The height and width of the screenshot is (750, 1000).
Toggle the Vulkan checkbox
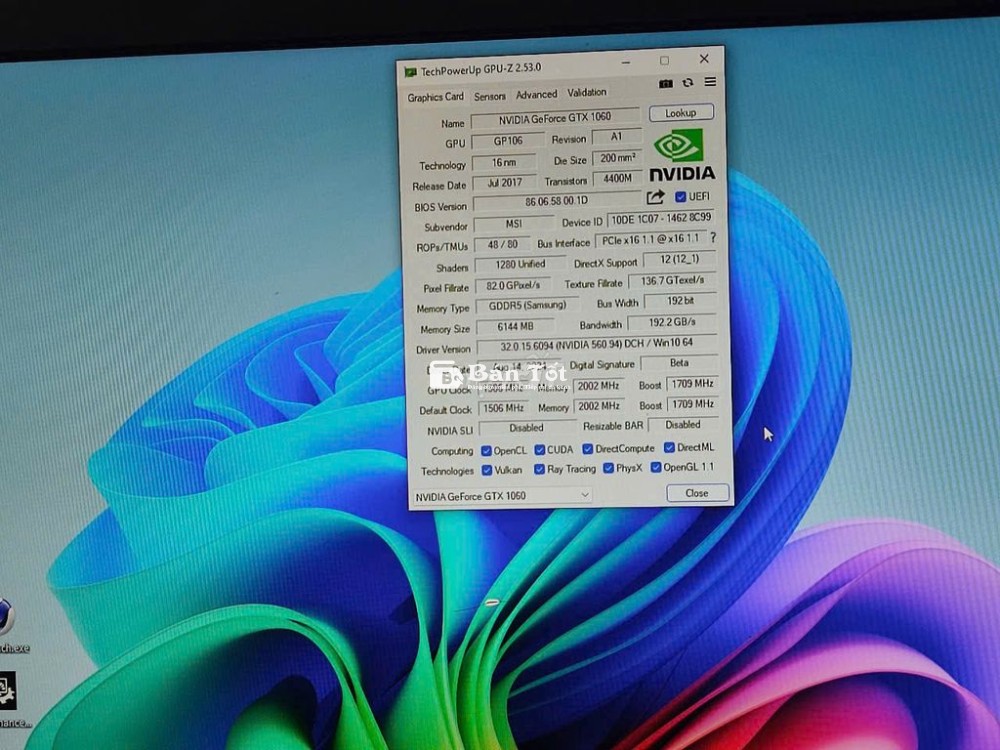(x=487, y=471)
